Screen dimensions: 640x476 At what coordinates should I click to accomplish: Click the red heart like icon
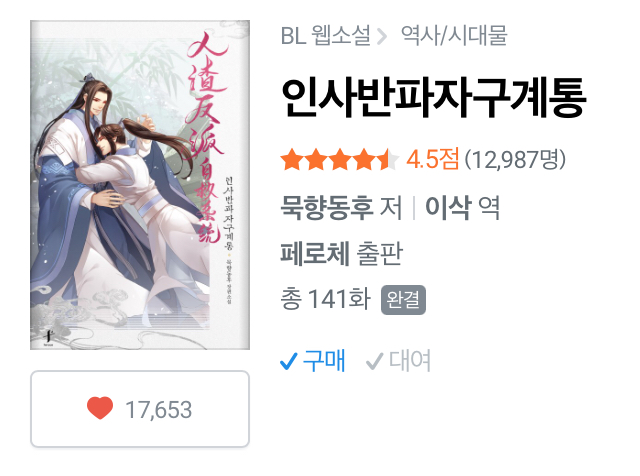pyautogui.click(x=100, y=408)
